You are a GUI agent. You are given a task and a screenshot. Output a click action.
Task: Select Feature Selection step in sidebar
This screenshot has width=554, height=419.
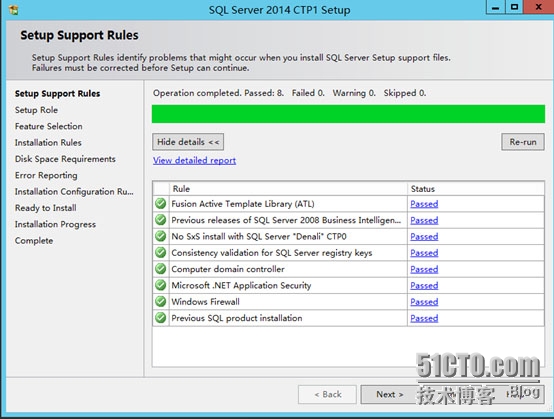(x=48, y=126)
